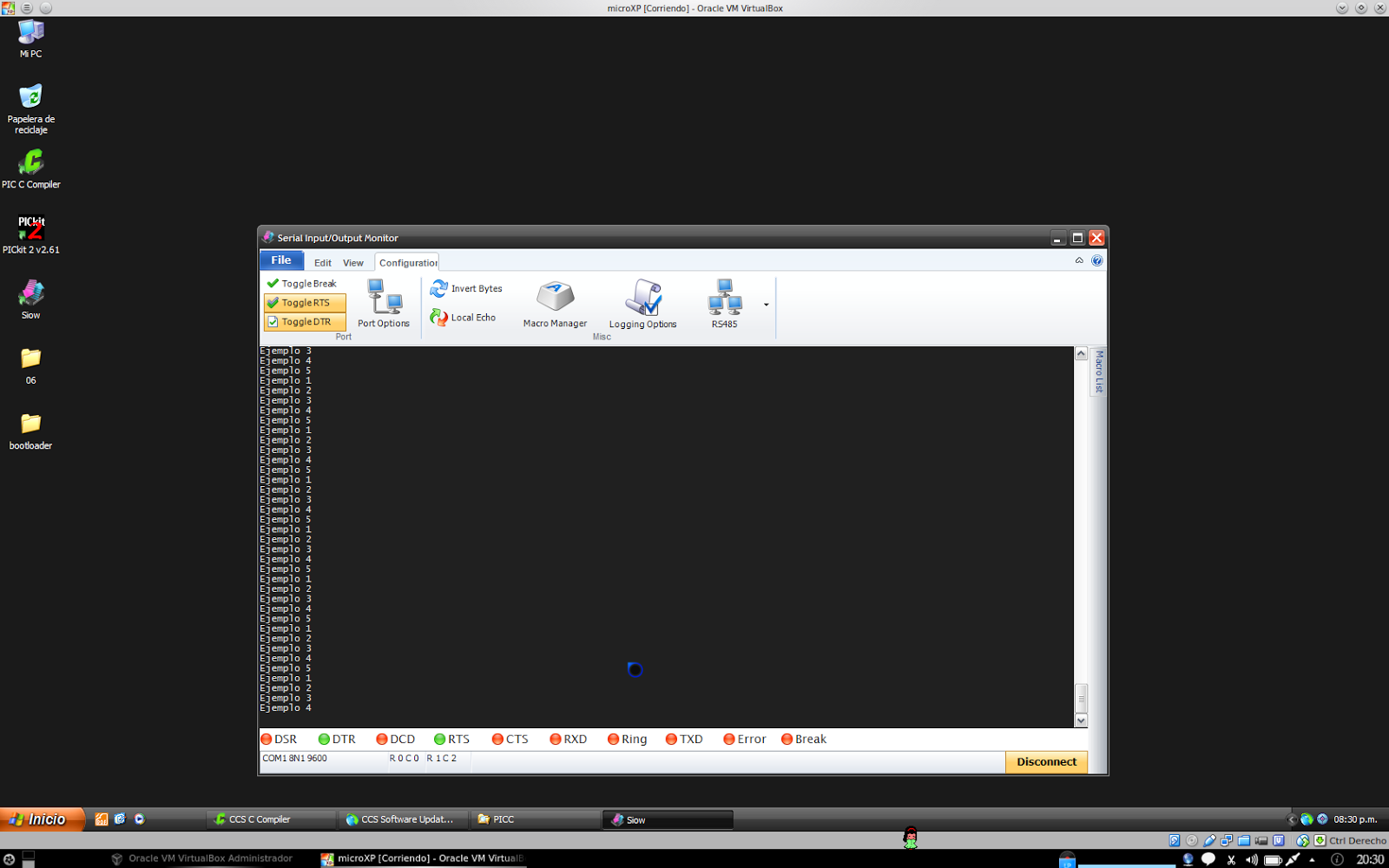The image size is (1389, 868).
Task: Switch to CCS Software Update taskbar item
Action: (404, 819)
